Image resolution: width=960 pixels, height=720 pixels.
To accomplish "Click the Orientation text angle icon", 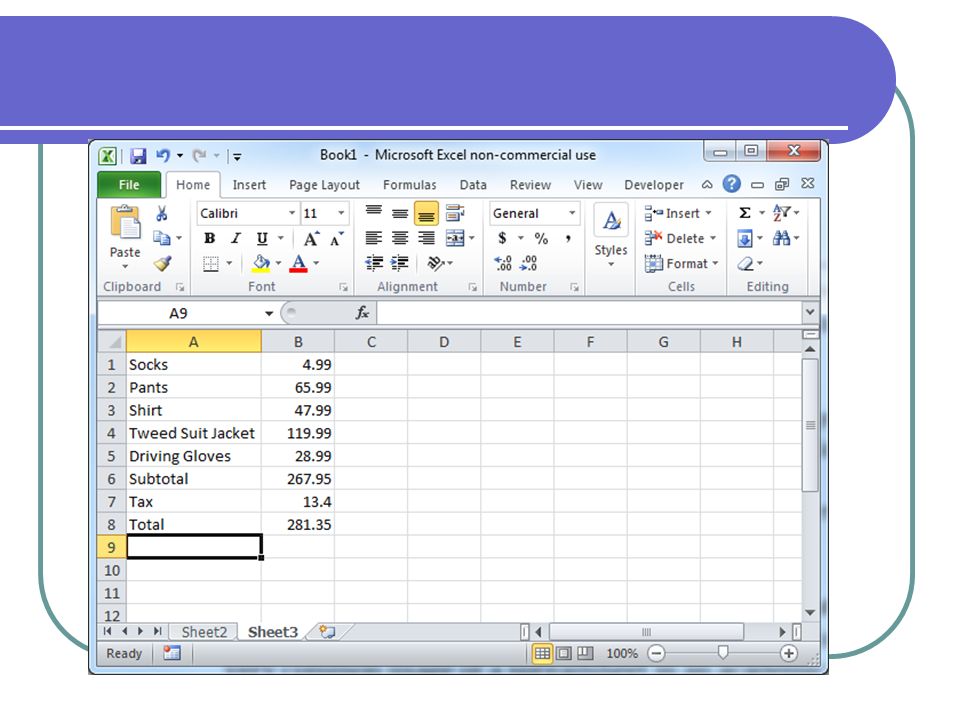I will click(435, 263).
